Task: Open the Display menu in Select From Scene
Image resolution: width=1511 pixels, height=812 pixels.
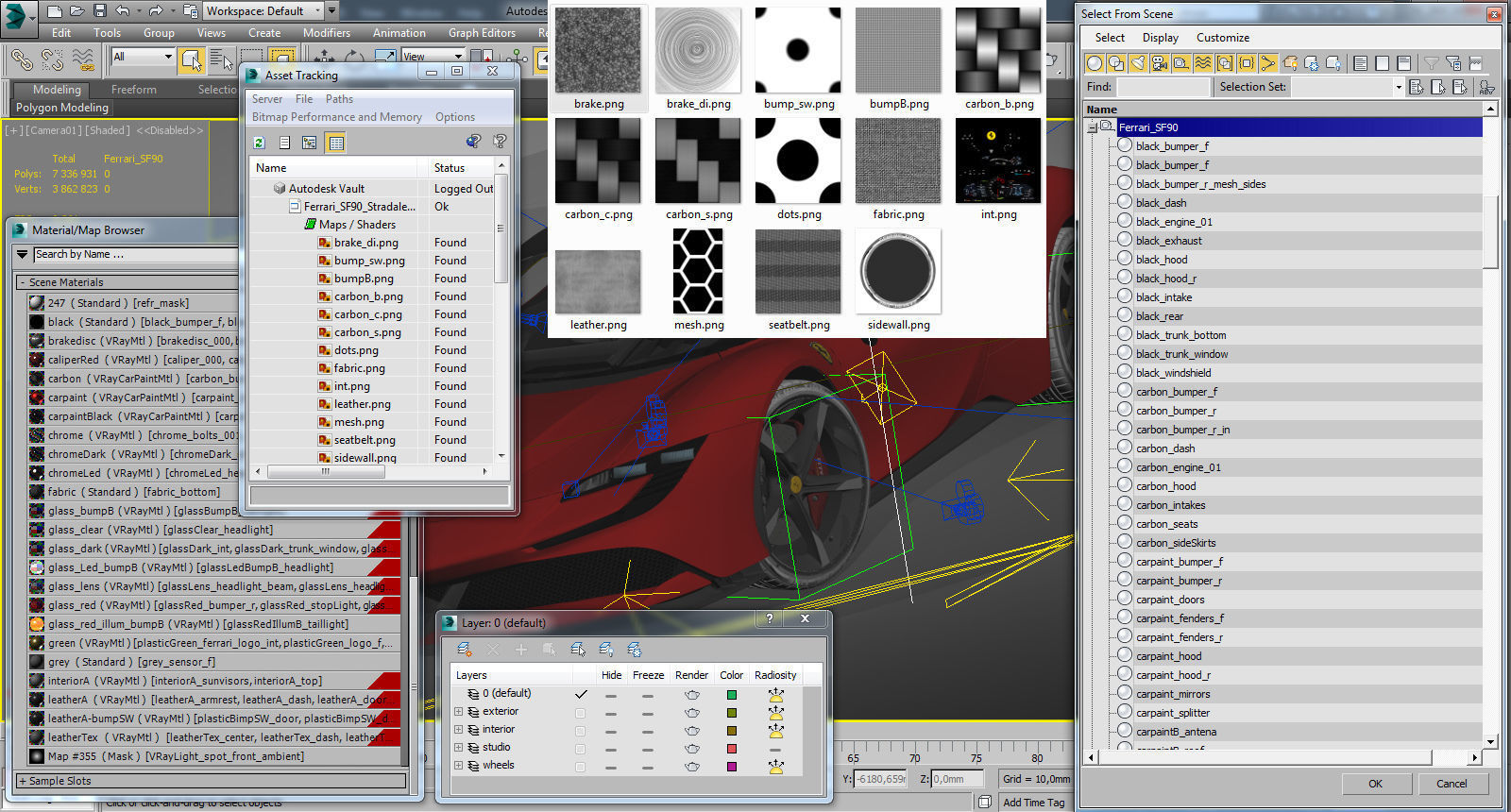Action: tap(1160, 38)
